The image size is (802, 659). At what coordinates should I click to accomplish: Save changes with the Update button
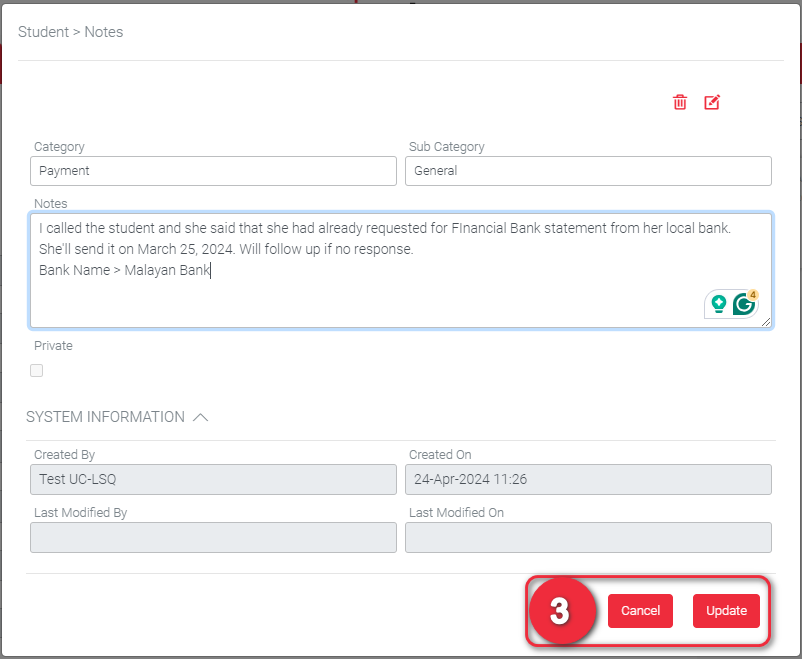point(726,611)
